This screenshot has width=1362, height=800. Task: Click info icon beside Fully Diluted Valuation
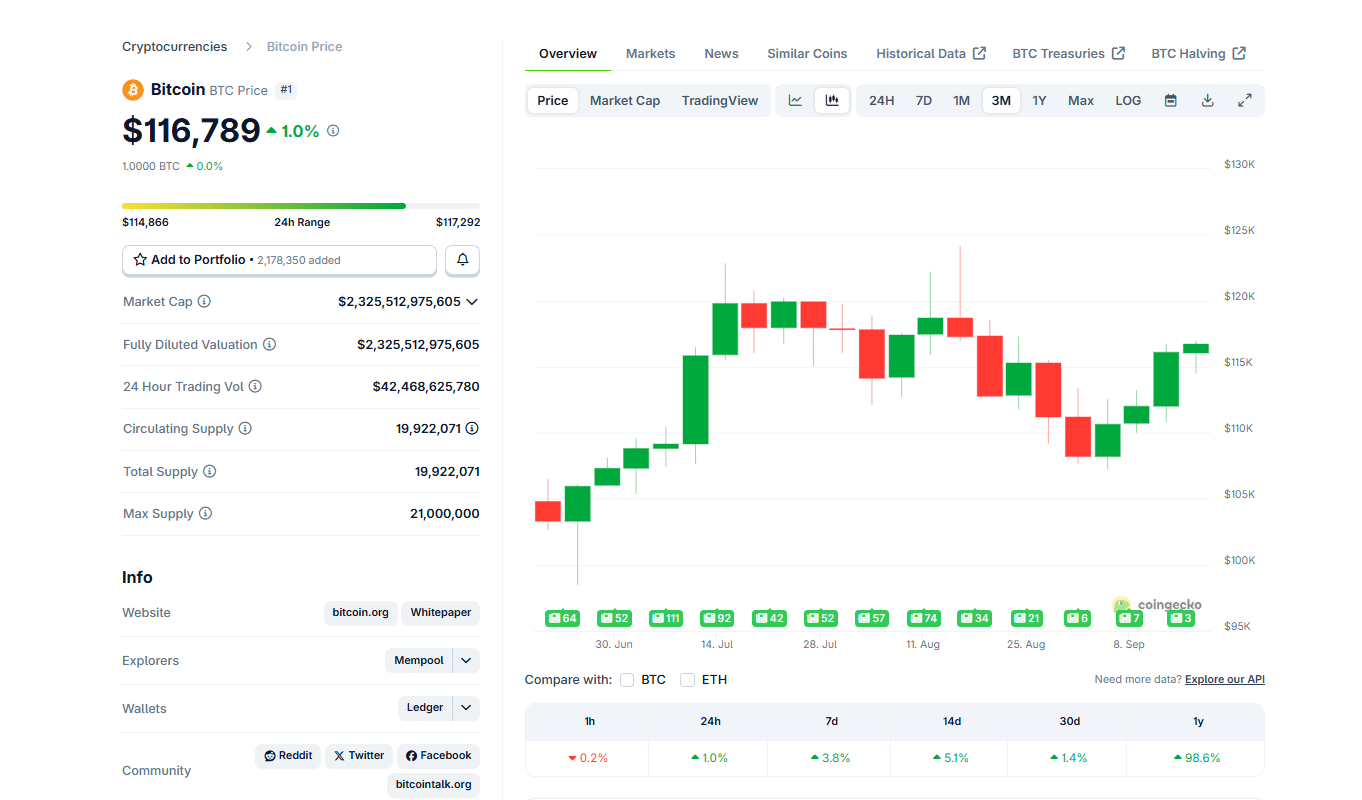[269, 345]
